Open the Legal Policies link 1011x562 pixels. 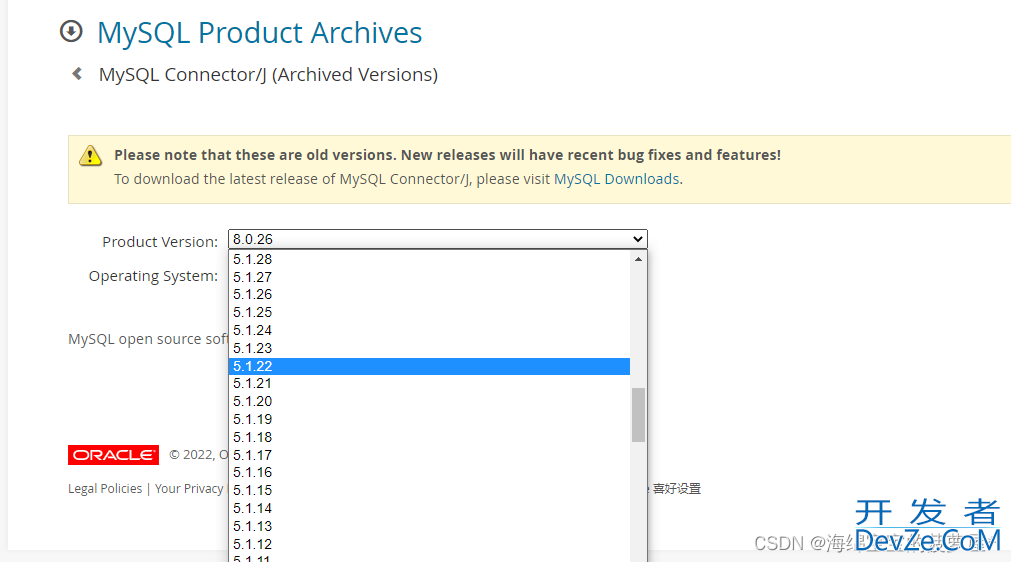105,489
